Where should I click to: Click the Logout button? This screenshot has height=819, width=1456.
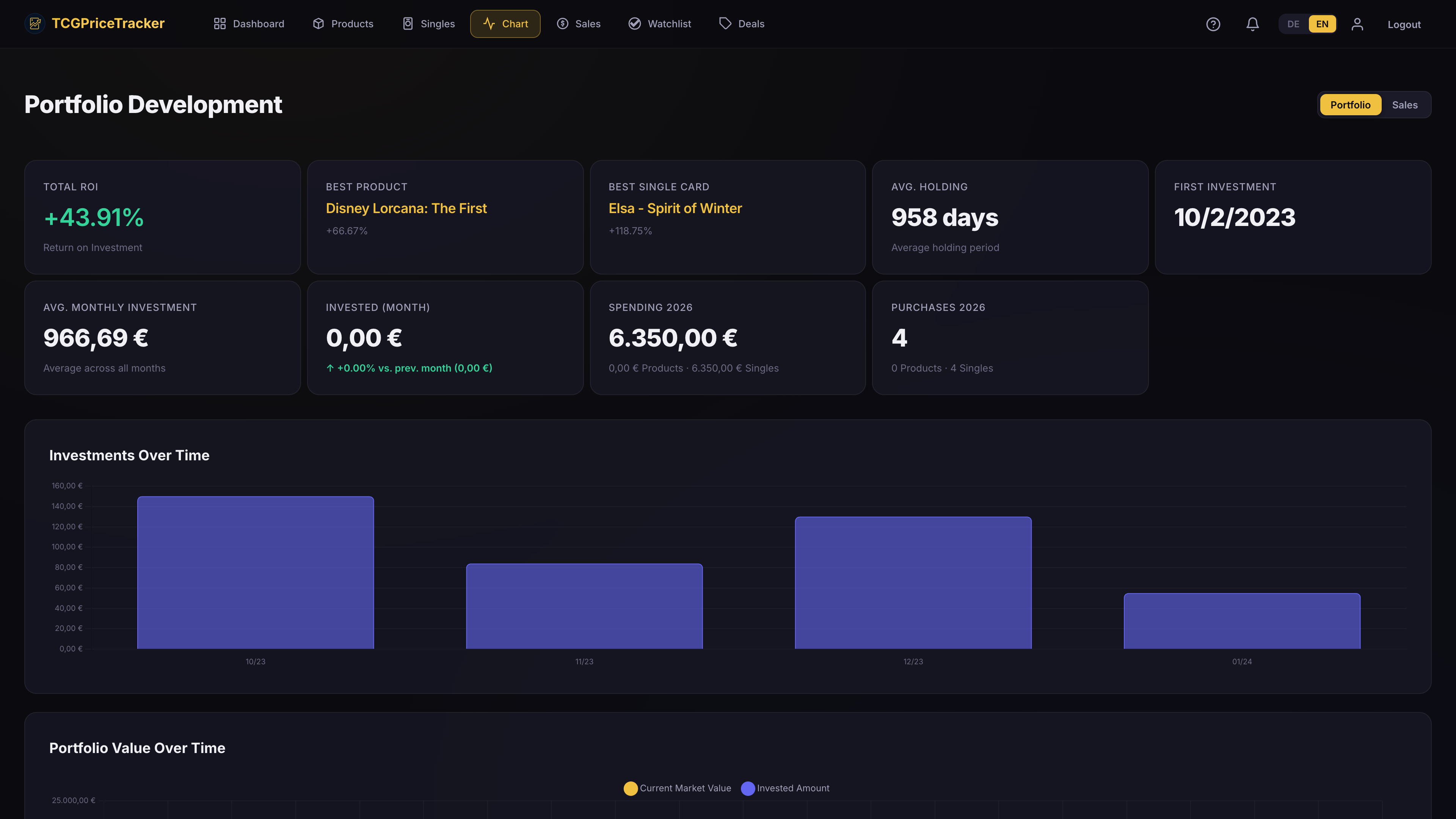coord(1404,24)
